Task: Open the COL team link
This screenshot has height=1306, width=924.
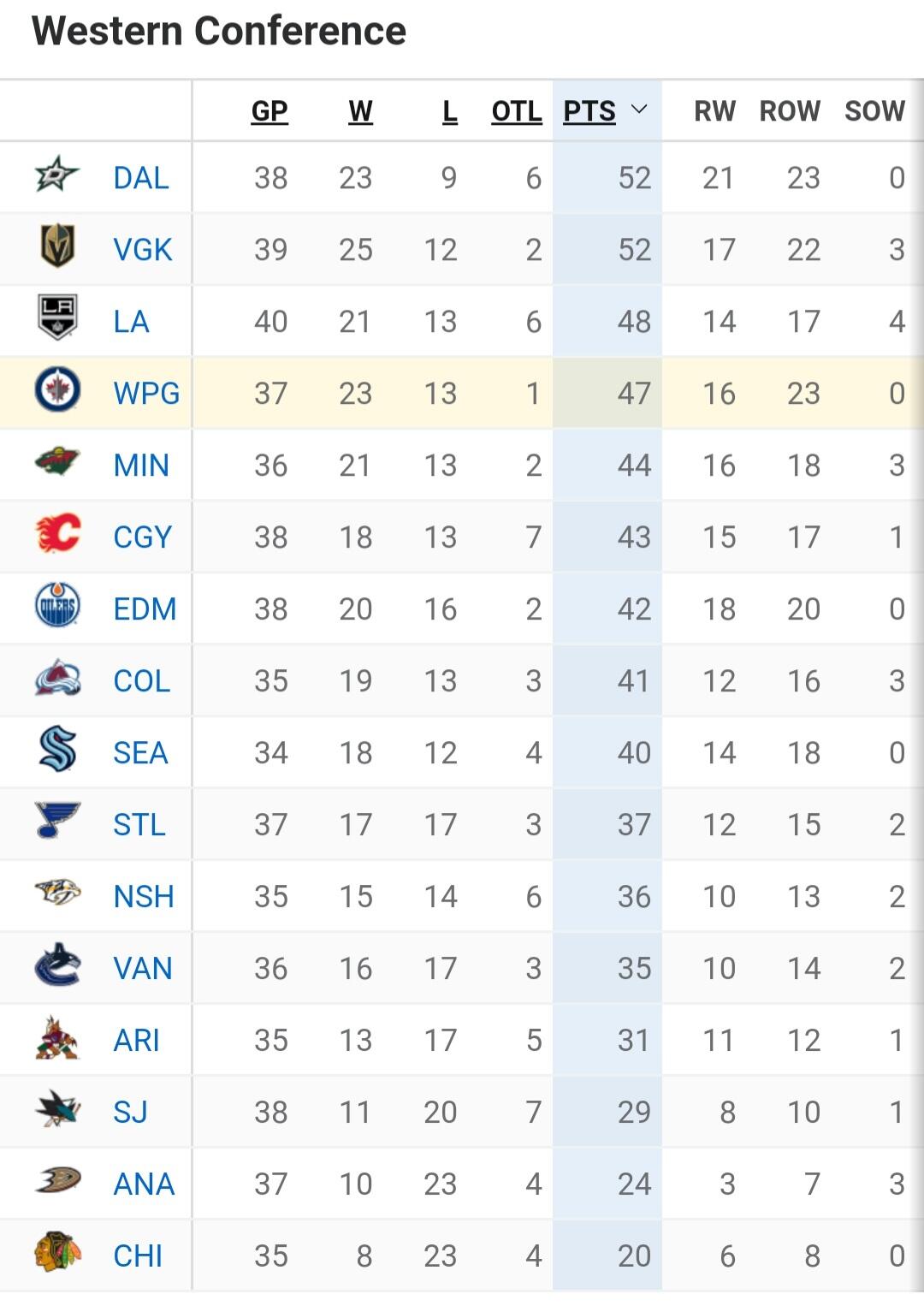Action: (x=142, y=681)
